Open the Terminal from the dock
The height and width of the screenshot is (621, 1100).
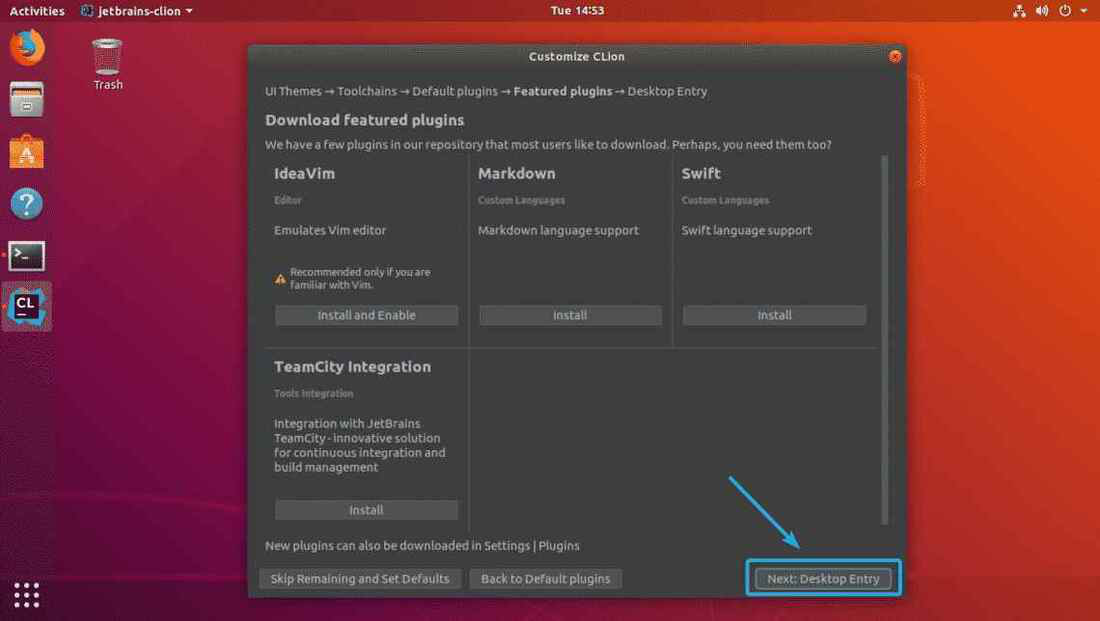point(27,256)
